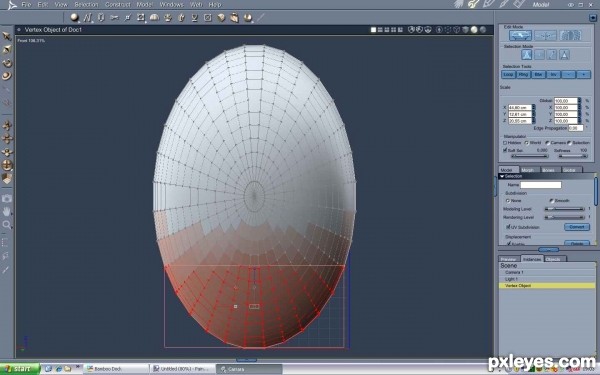Activate the arrow selection tool in left toolbar

click(7, 36)
